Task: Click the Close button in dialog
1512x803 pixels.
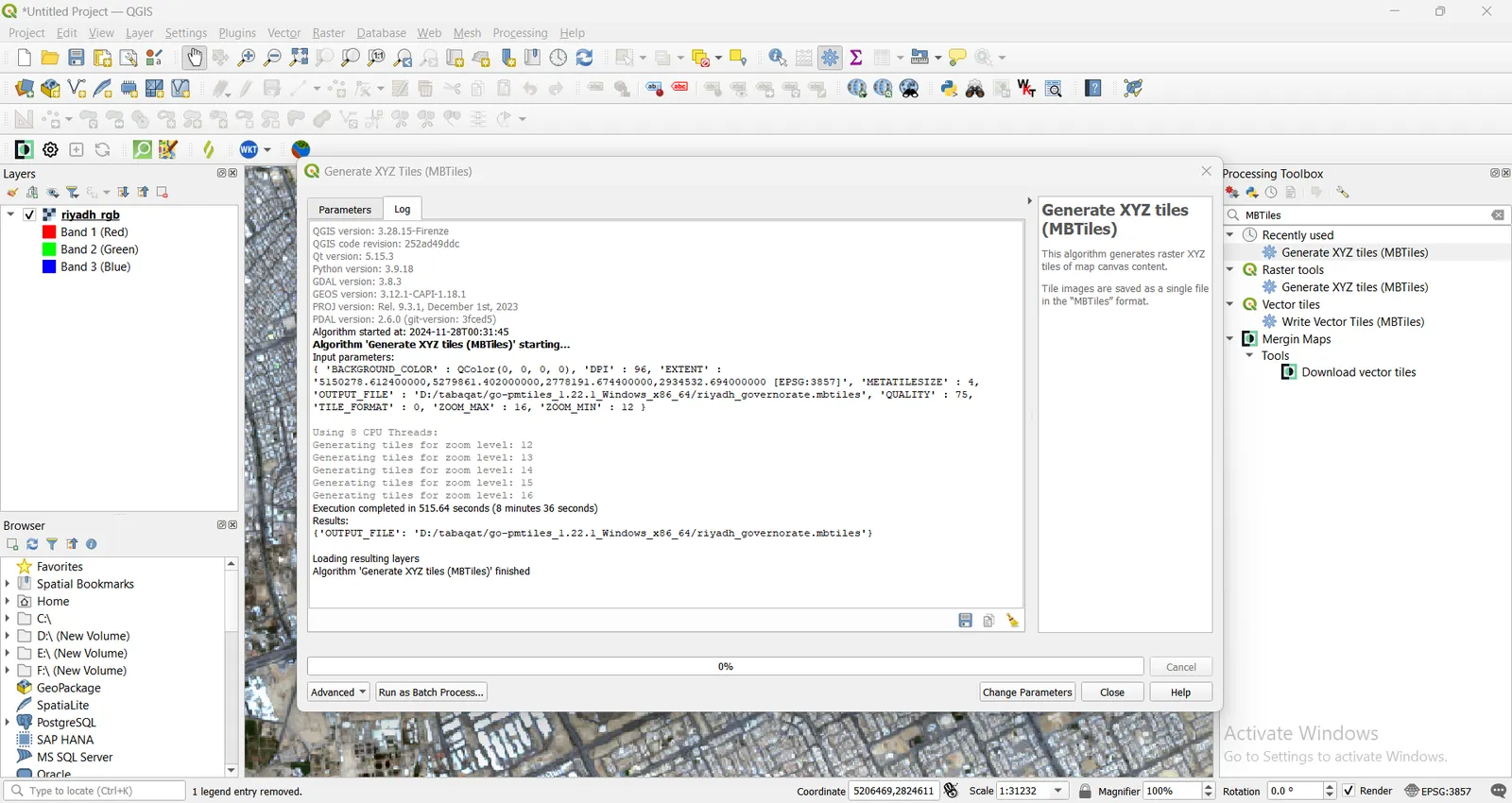Action: 1112,692
